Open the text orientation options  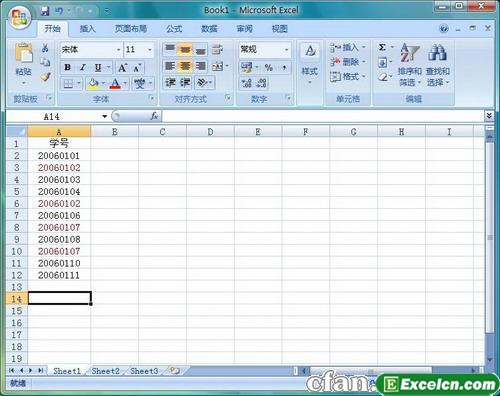202,82
